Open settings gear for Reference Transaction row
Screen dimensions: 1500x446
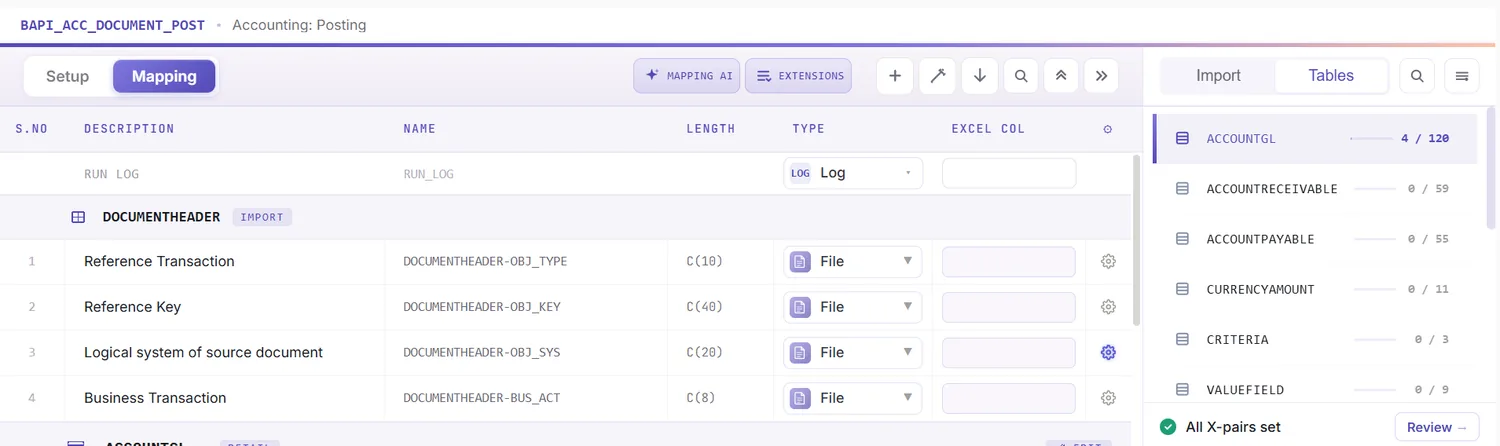[1108, 261]
